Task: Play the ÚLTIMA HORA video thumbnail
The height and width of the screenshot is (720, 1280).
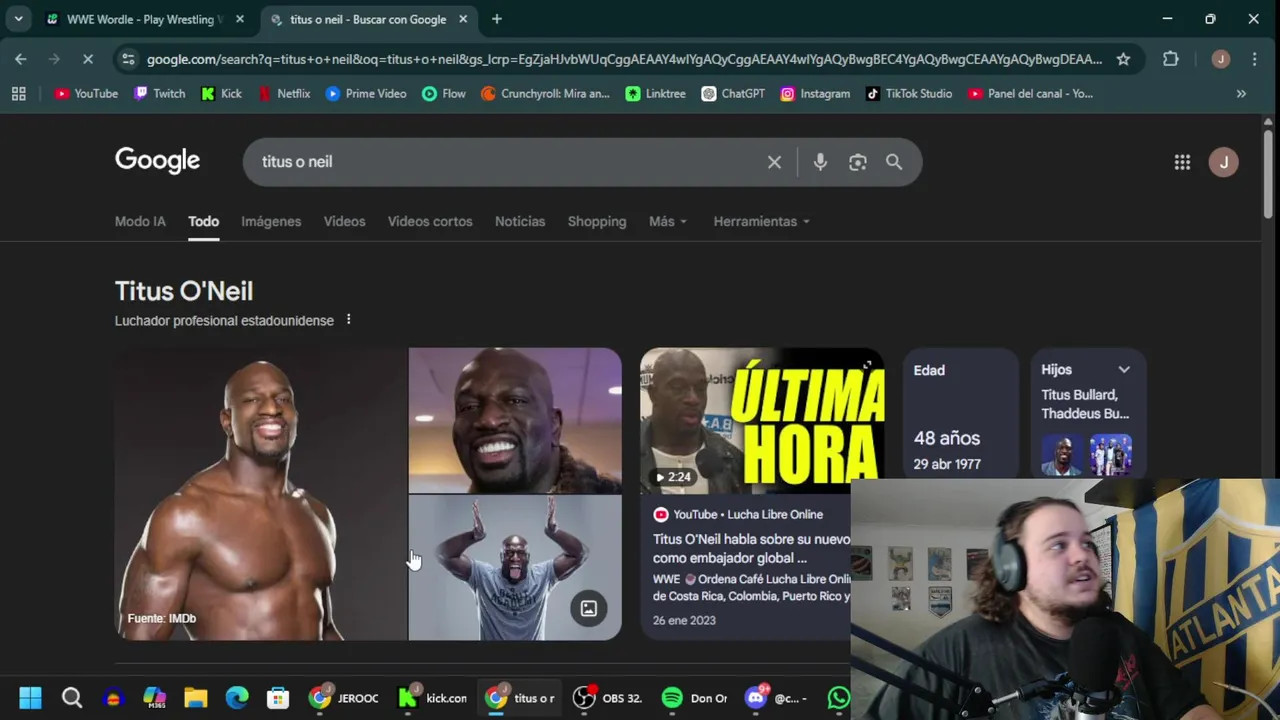Action: pos(762,421)
